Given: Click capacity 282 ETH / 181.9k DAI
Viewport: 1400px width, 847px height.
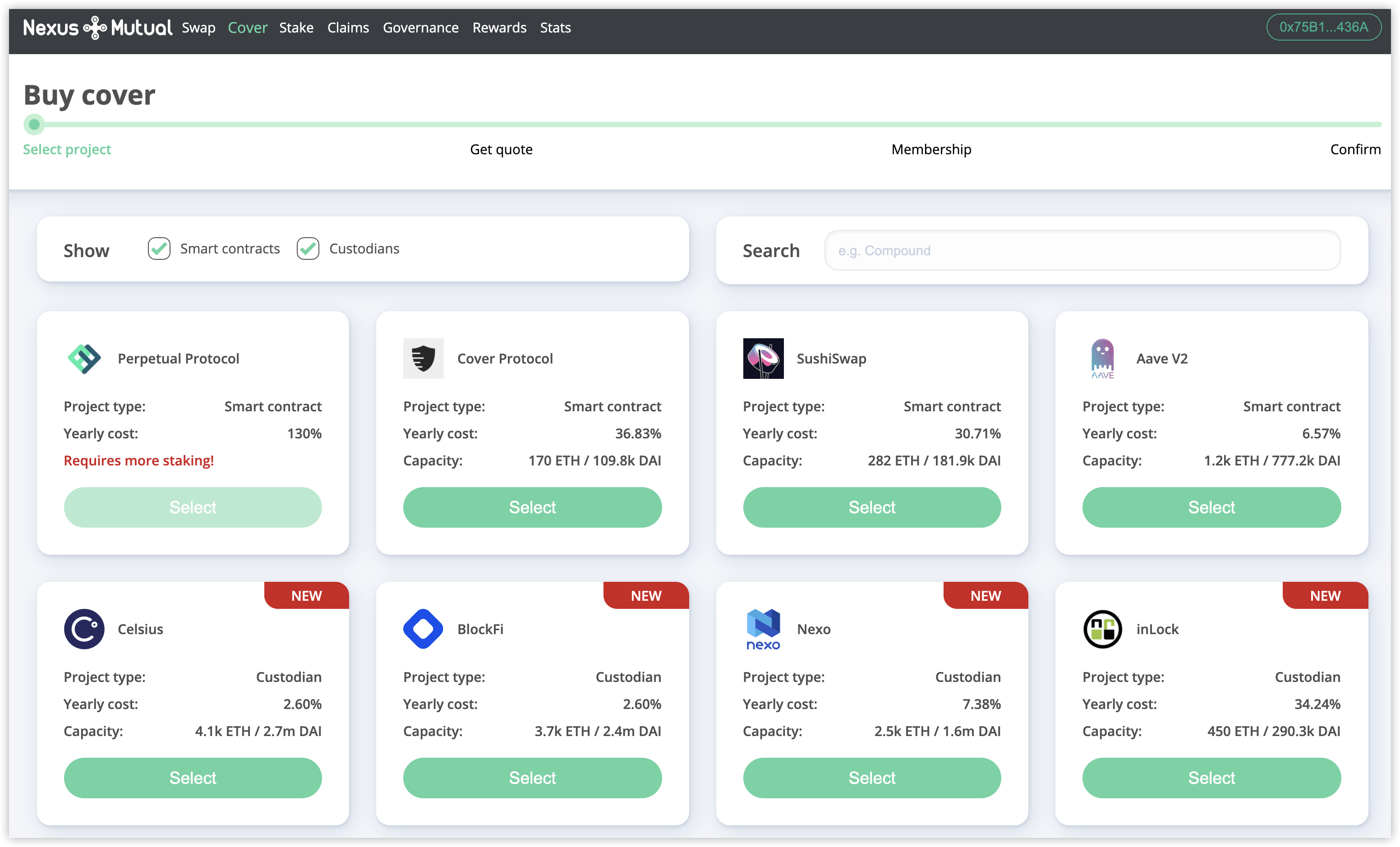Looking at the screenshot, I should [934, 461].
